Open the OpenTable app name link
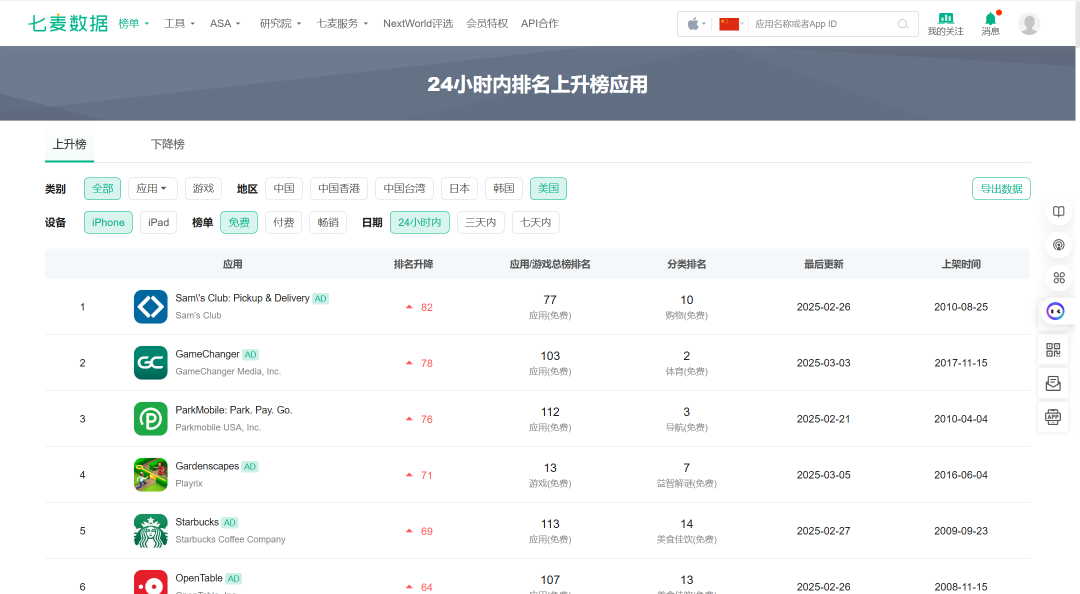 [199, 577]
